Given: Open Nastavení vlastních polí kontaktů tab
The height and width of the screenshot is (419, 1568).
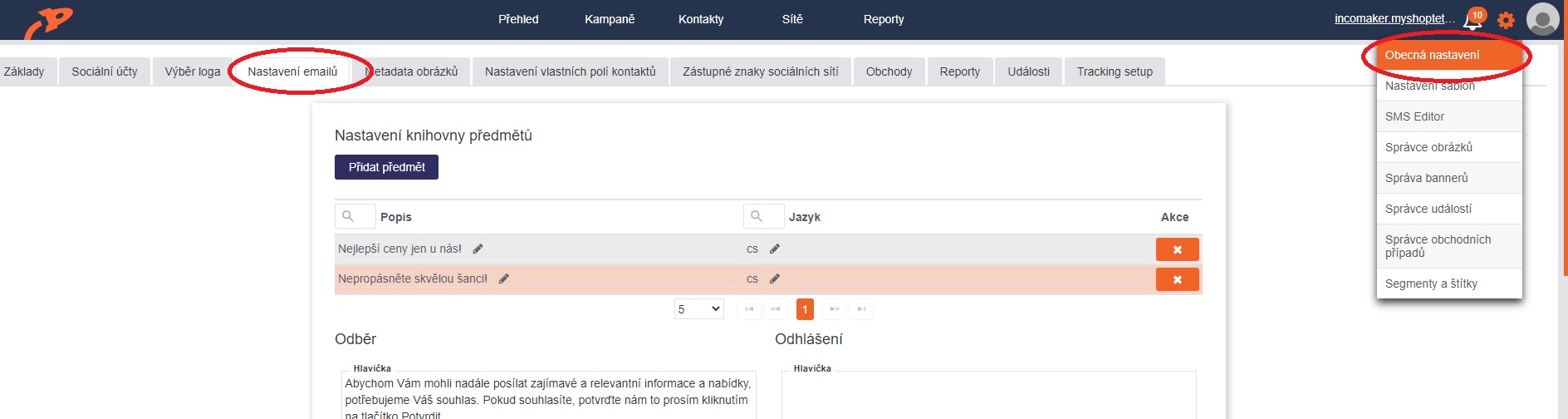Looking at the screenshot, I should 570,71.
